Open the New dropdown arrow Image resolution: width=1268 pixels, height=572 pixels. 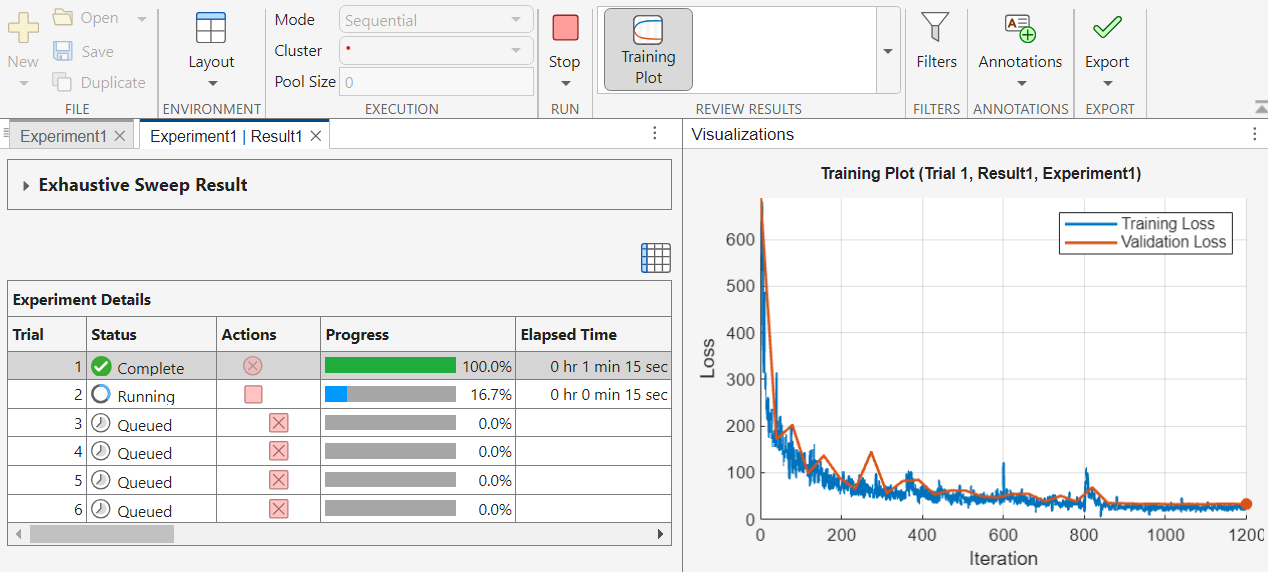(23, 83)
